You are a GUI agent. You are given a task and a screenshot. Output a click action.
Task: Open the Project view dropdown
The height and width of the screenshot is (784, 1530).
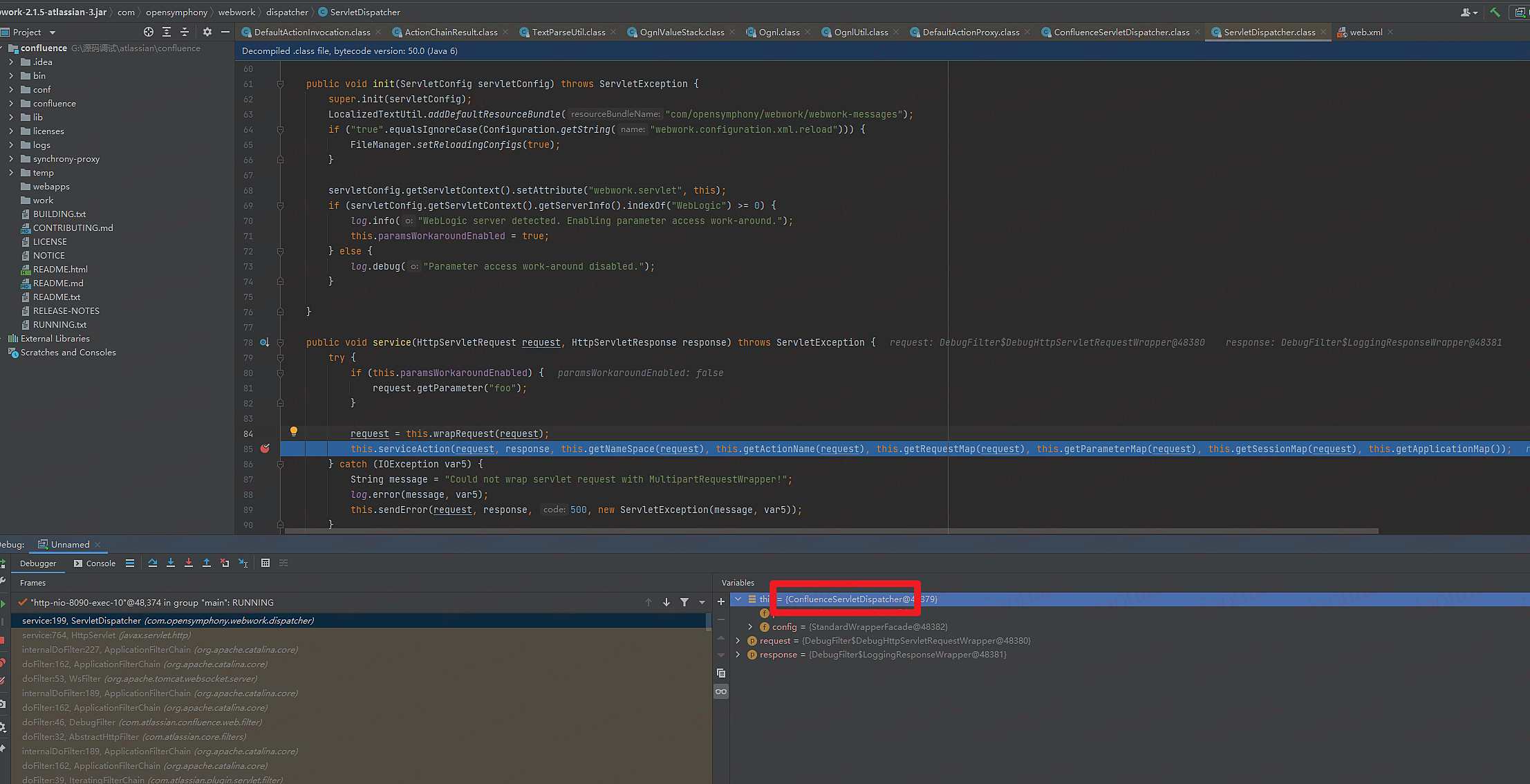tap(53, 32)
